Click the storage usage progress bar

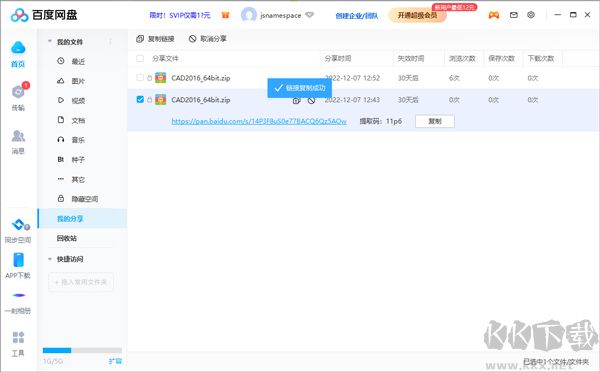(x=82, y=350)
